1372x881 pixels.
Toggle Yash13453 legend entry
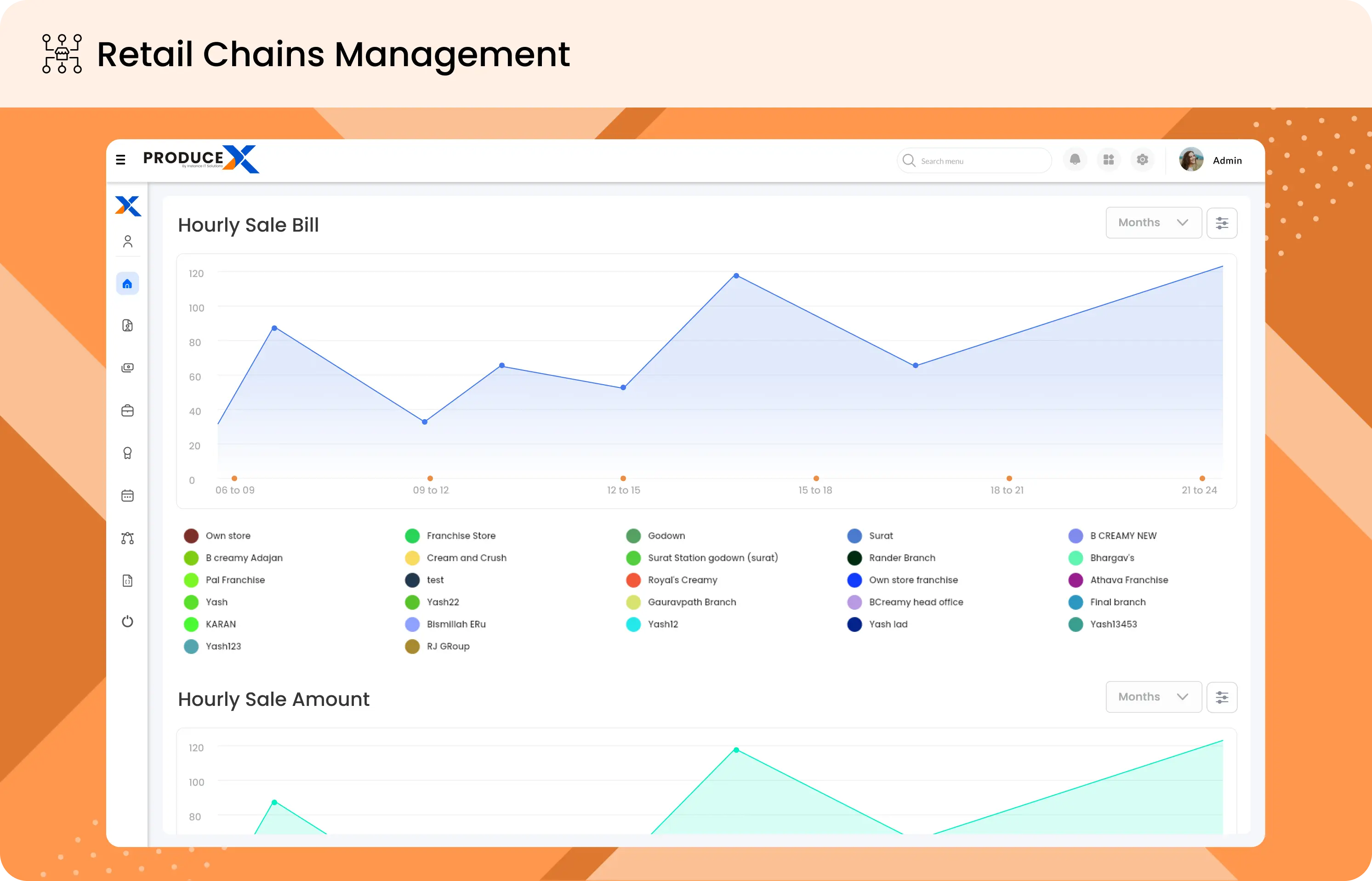pyautogui.click(x=1103, y=624)
